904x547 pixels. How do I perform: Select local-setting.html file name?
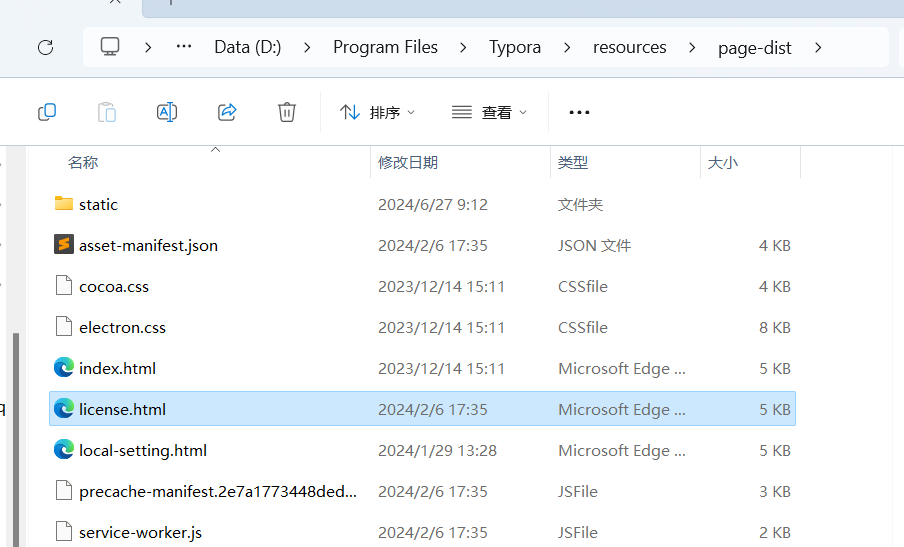143,450
